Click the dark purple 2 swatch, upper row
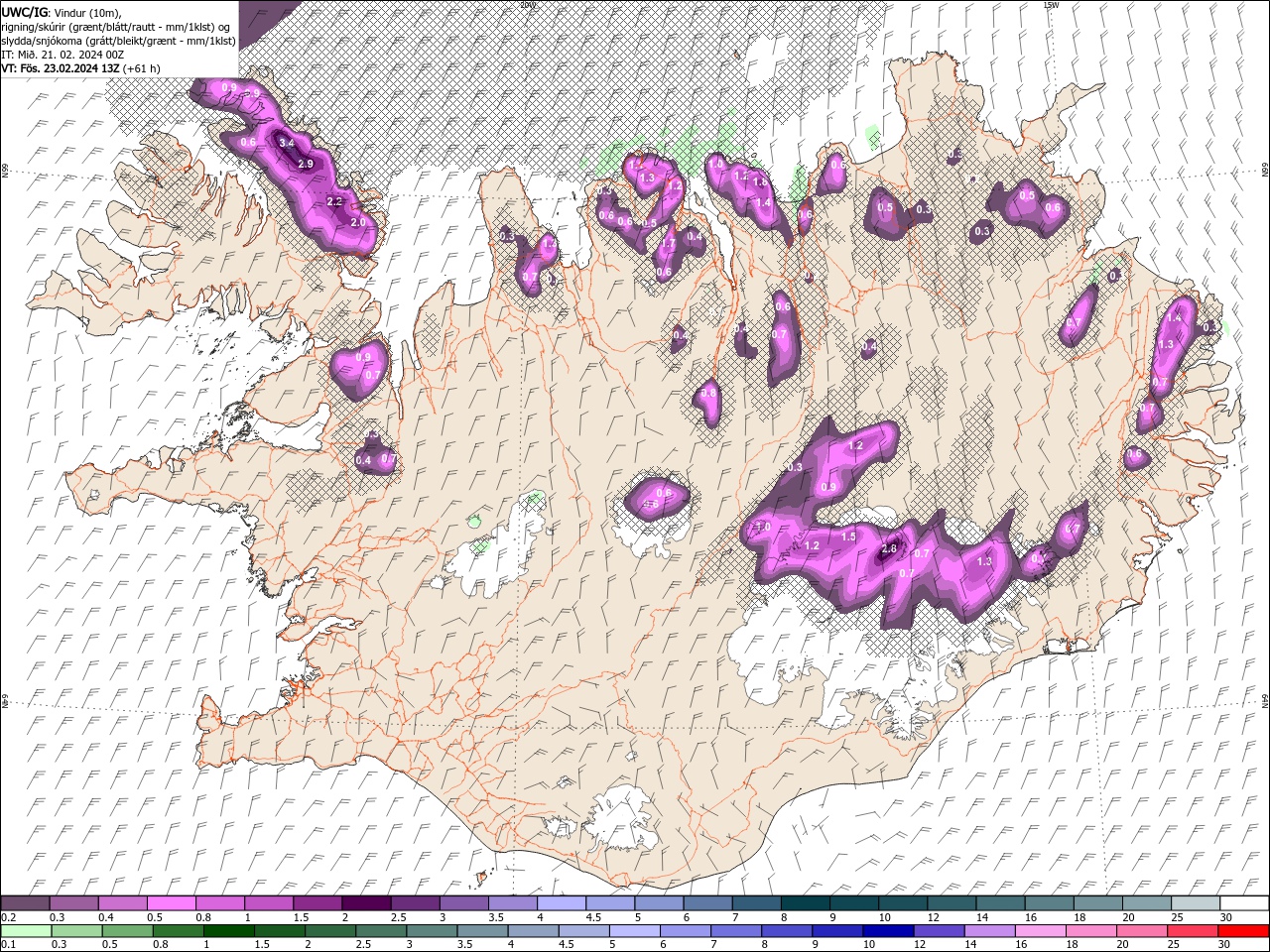 click(x=366, y=903)
